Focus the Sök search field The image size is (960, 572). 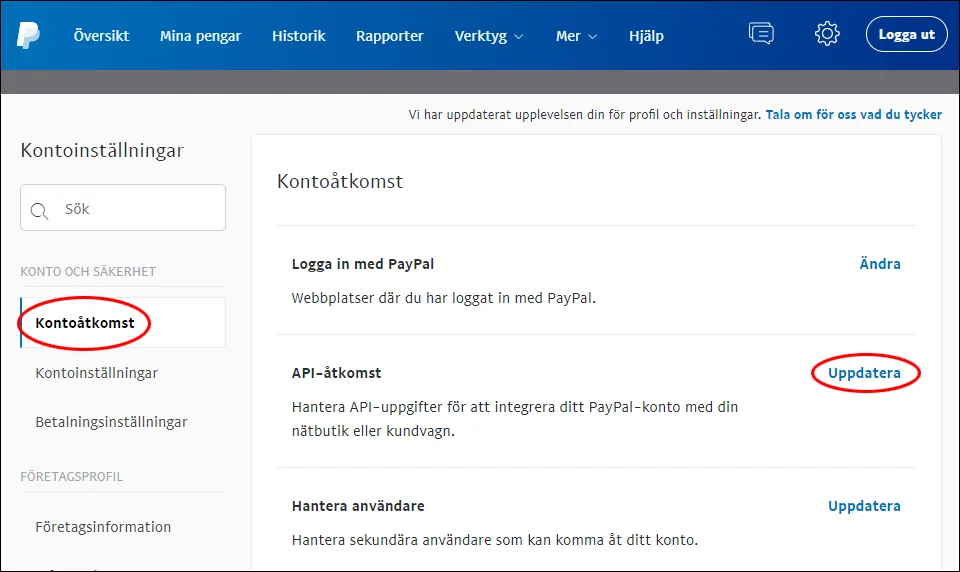pos(123,208)
